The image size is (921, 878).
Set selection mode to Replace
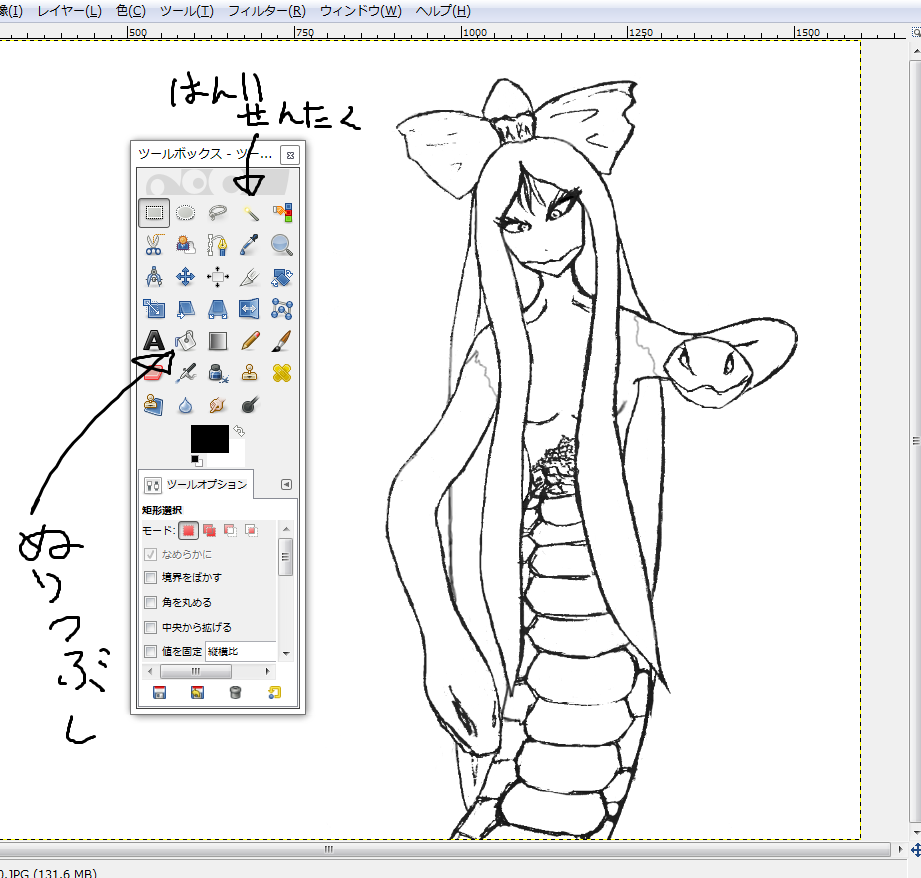pos(188,531)
